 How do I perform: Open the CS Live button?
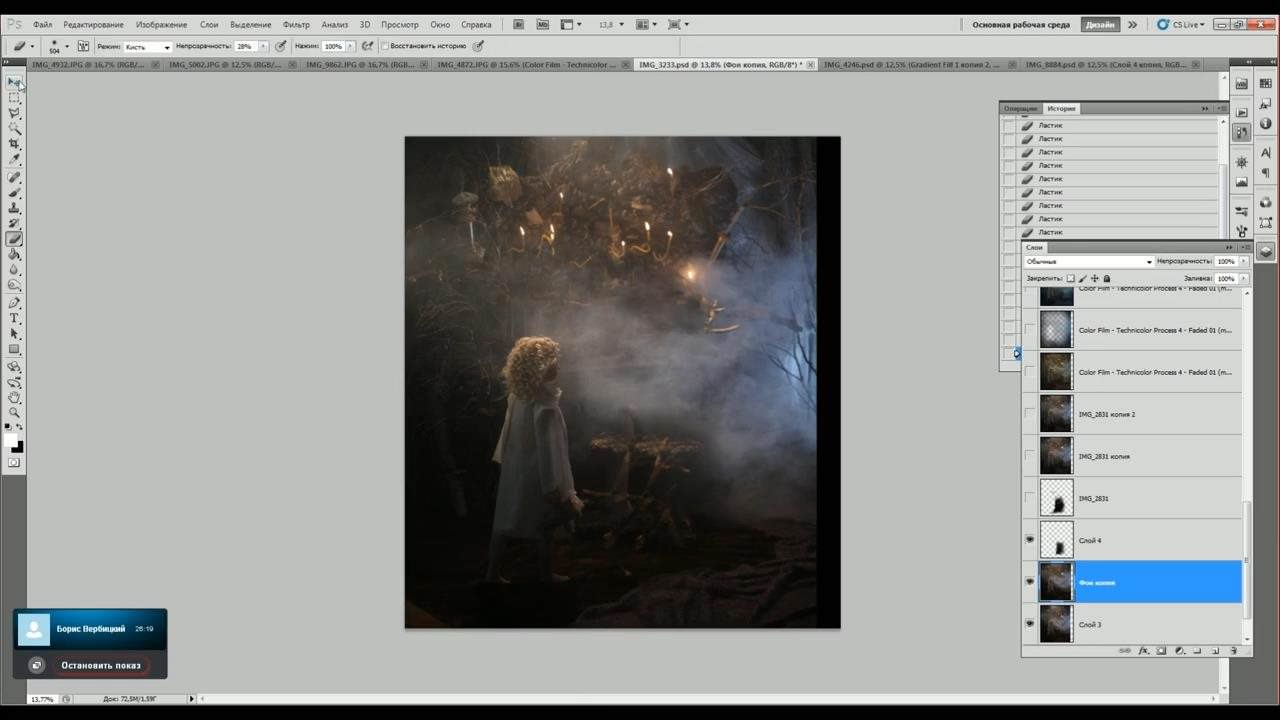[1181, 24]
